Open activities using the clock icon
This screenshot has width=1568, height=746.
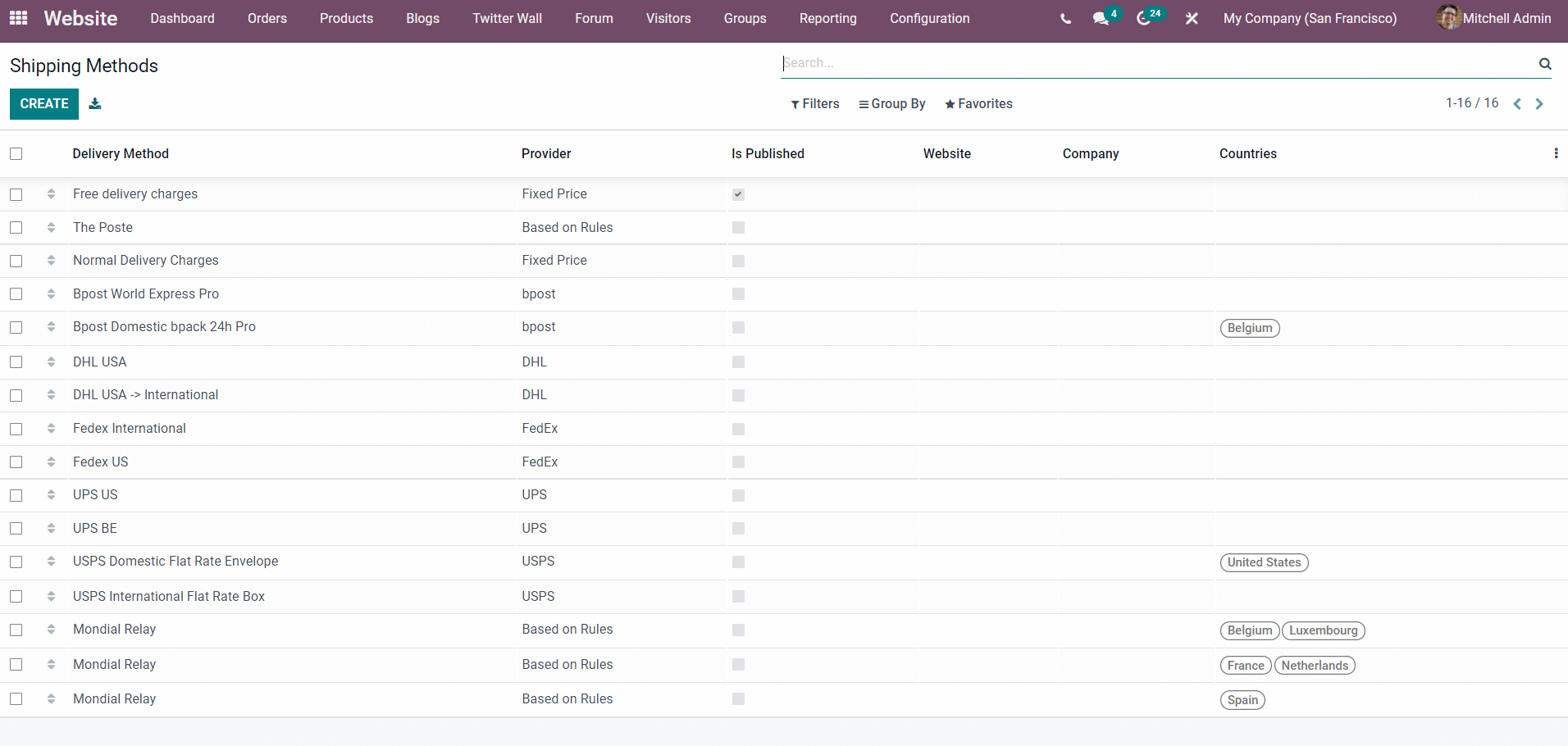coord(1145,18)
